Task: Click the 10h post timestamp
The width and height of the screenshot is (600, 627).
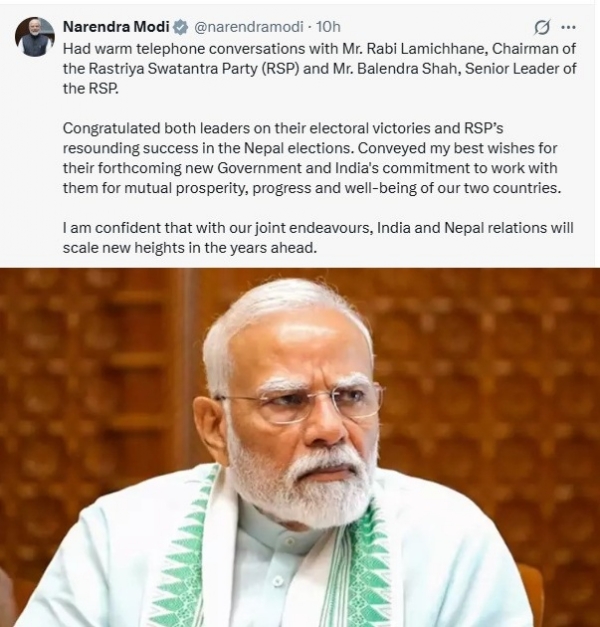Action: (328, 27)
